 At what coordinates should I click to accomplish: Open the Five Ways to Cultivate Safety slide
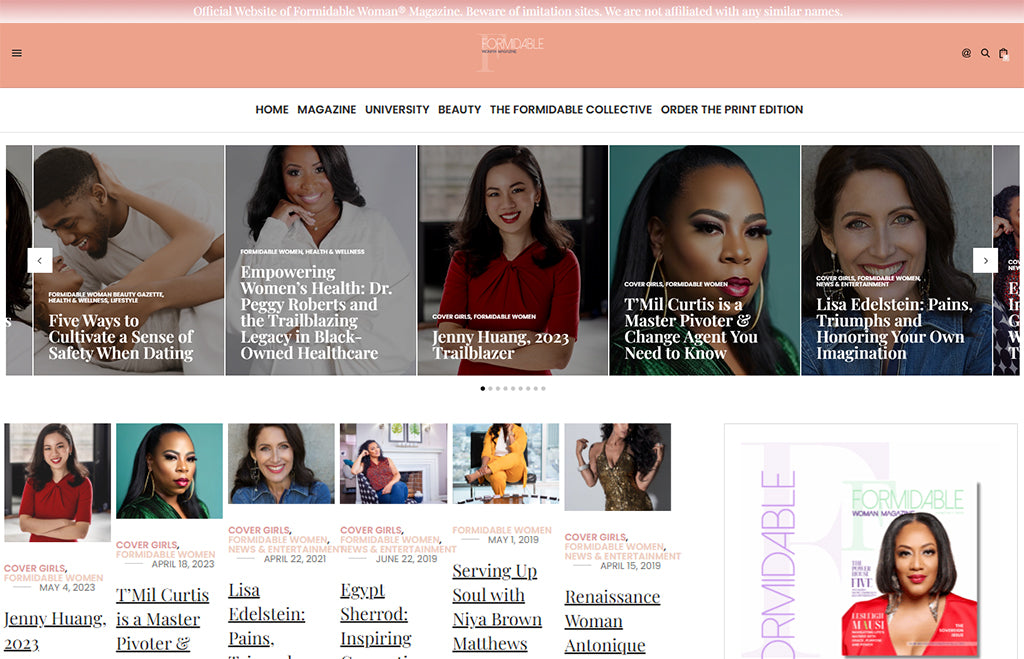[121, 337]
